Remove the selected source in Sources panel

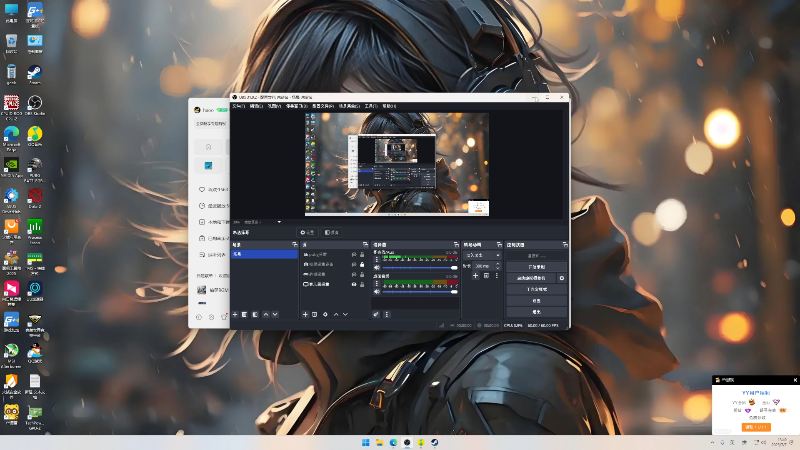click(x=315, y=315)
